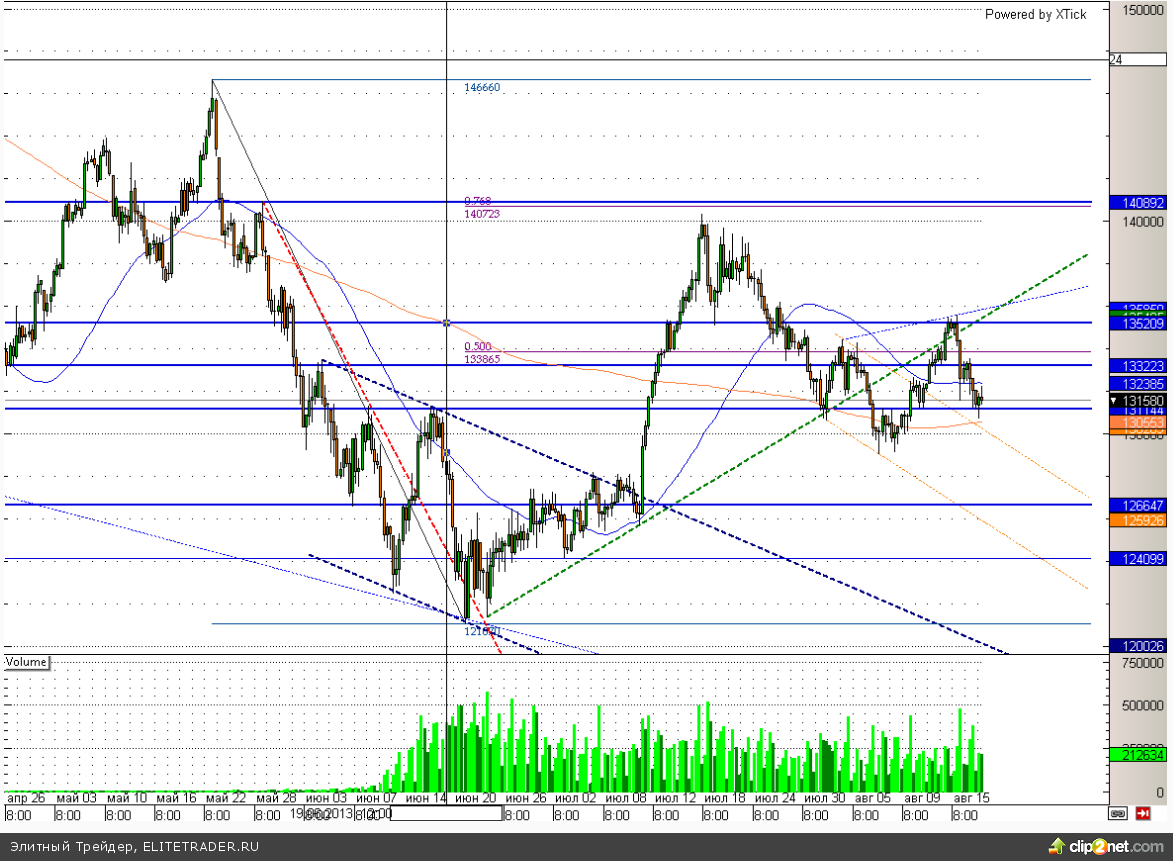Click the 0.500 Fibonacci level label
This screenshot has height=861, width=1173.
point(477,346)
